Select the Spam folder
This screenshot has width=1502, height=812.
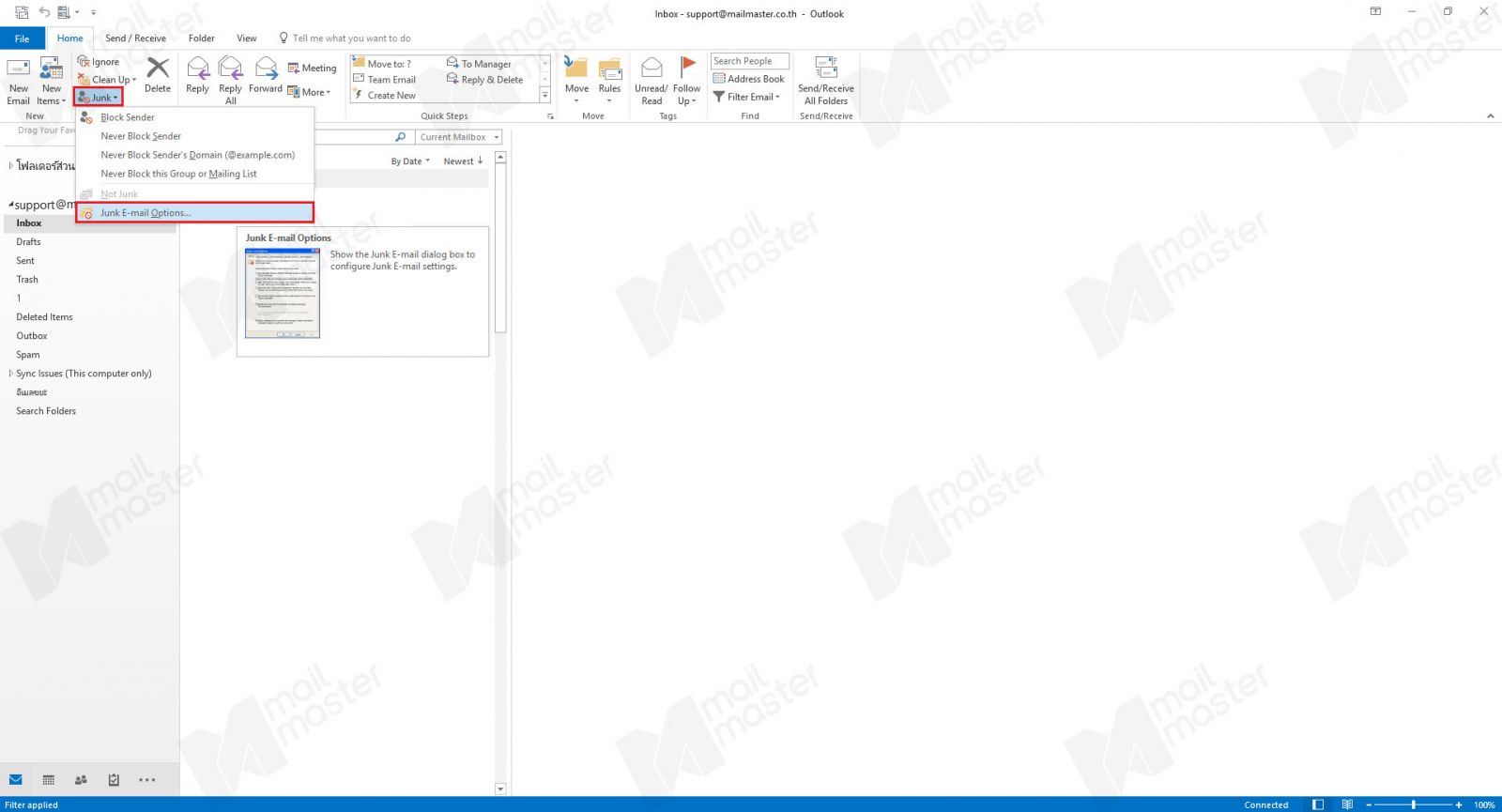click(x=89, y=355)
